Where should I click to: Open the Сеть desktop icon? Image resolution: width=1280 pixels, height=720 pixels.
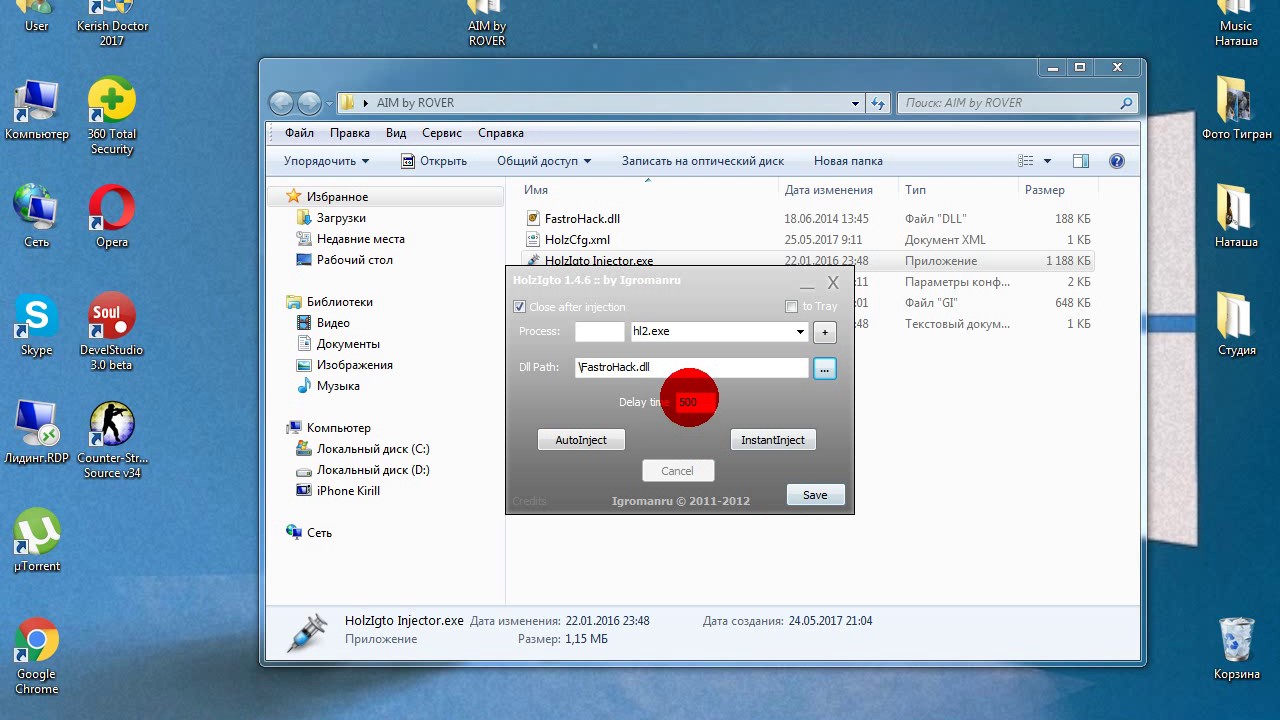pos(36,215)
